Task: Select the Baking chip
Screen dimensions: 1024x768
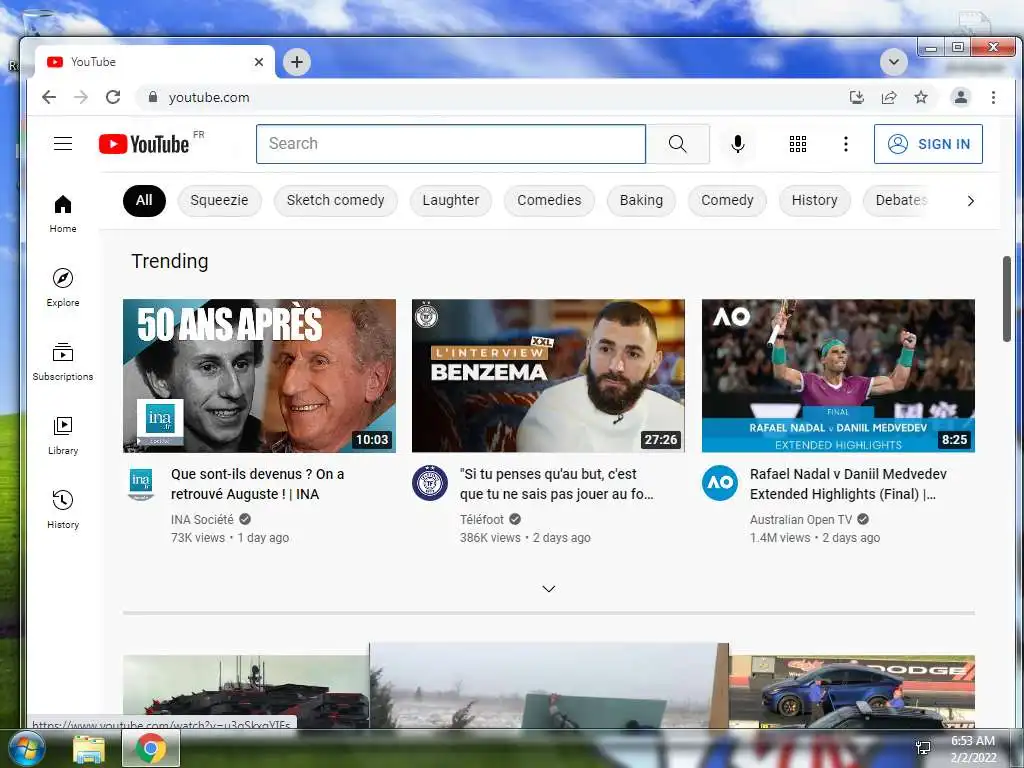Action: click(641, 200)
